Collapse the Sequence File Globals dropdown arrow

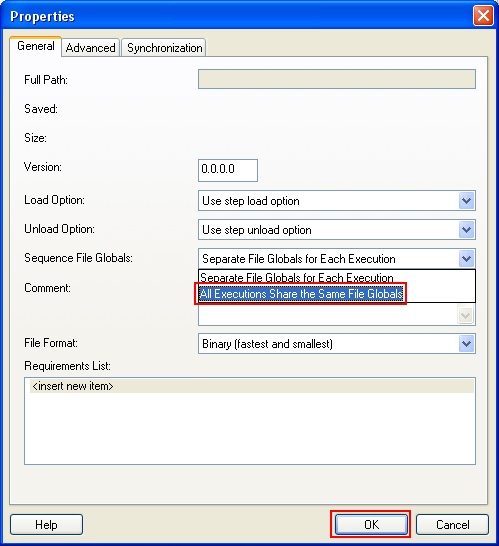tap(466, 259)
